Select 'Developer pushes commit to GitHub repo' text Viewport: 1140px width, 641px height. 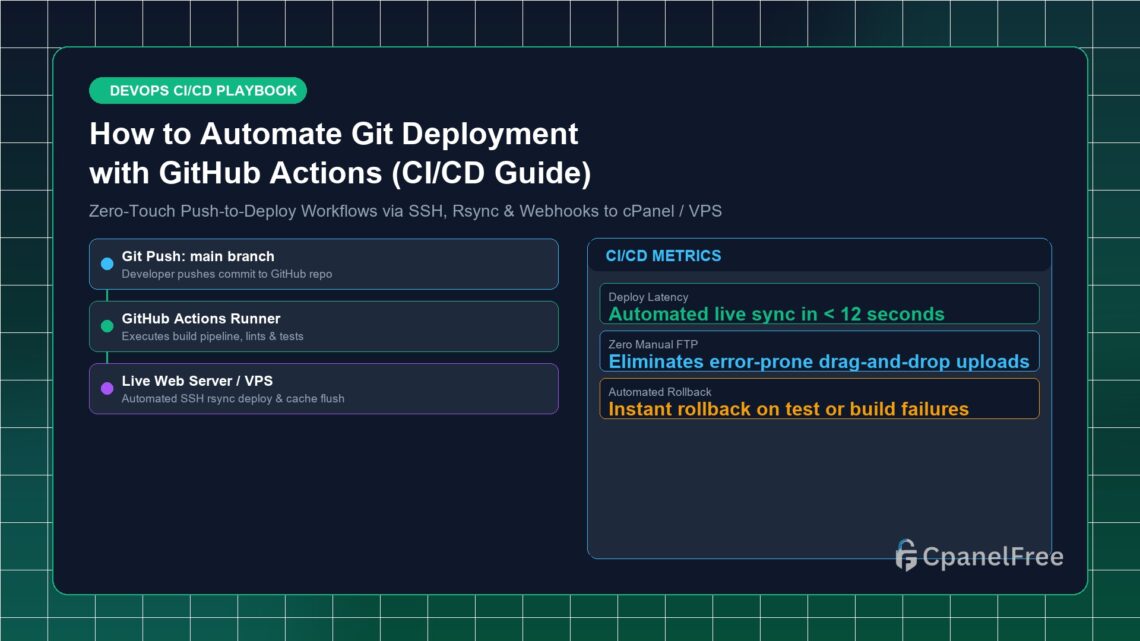(x=227, y=274)
